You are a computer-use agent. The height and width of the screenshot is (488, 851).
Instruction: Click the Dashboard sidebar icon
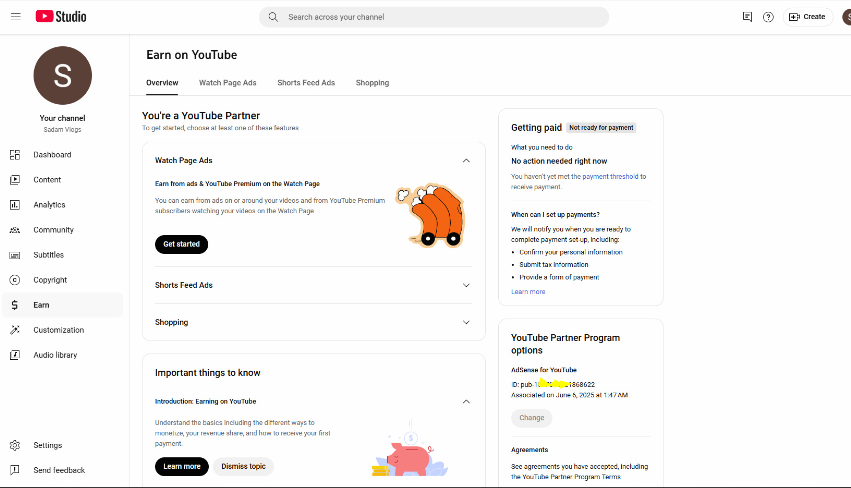[x=15, y=155]
